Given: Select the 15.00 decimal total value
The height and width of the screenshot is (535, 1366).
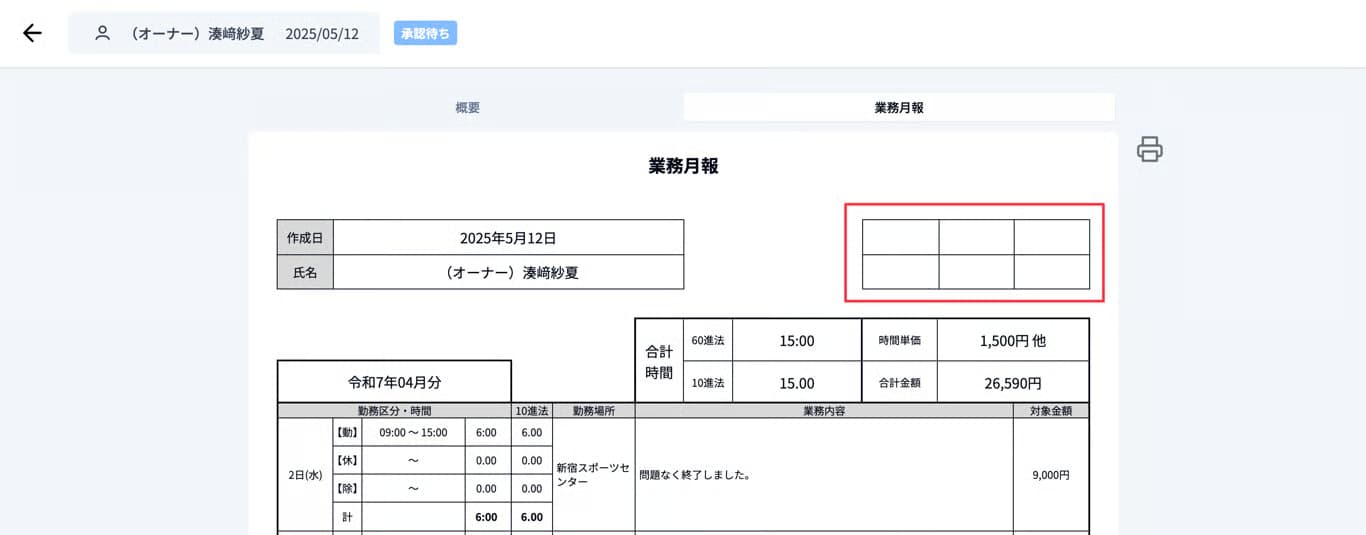Looking at the screenshot, I should pyautogui.click(x=797, y=382).
